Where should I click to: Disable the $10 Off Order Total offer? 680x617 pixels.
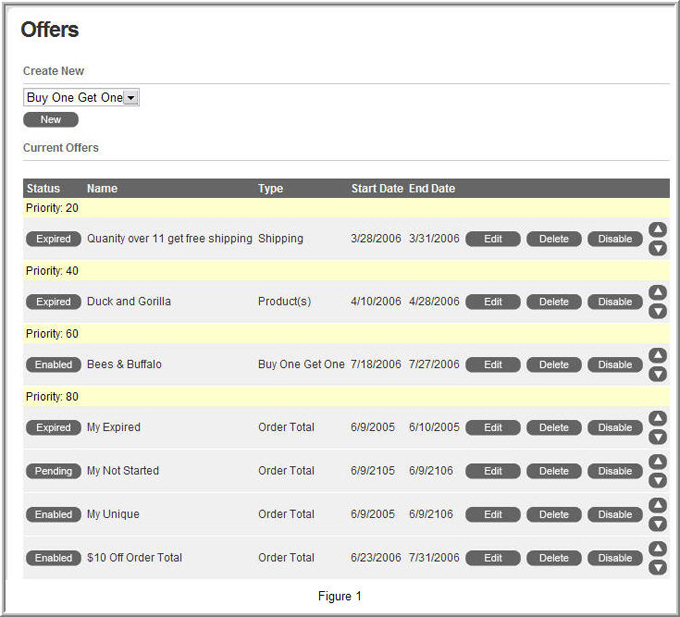tap(615, 558)
